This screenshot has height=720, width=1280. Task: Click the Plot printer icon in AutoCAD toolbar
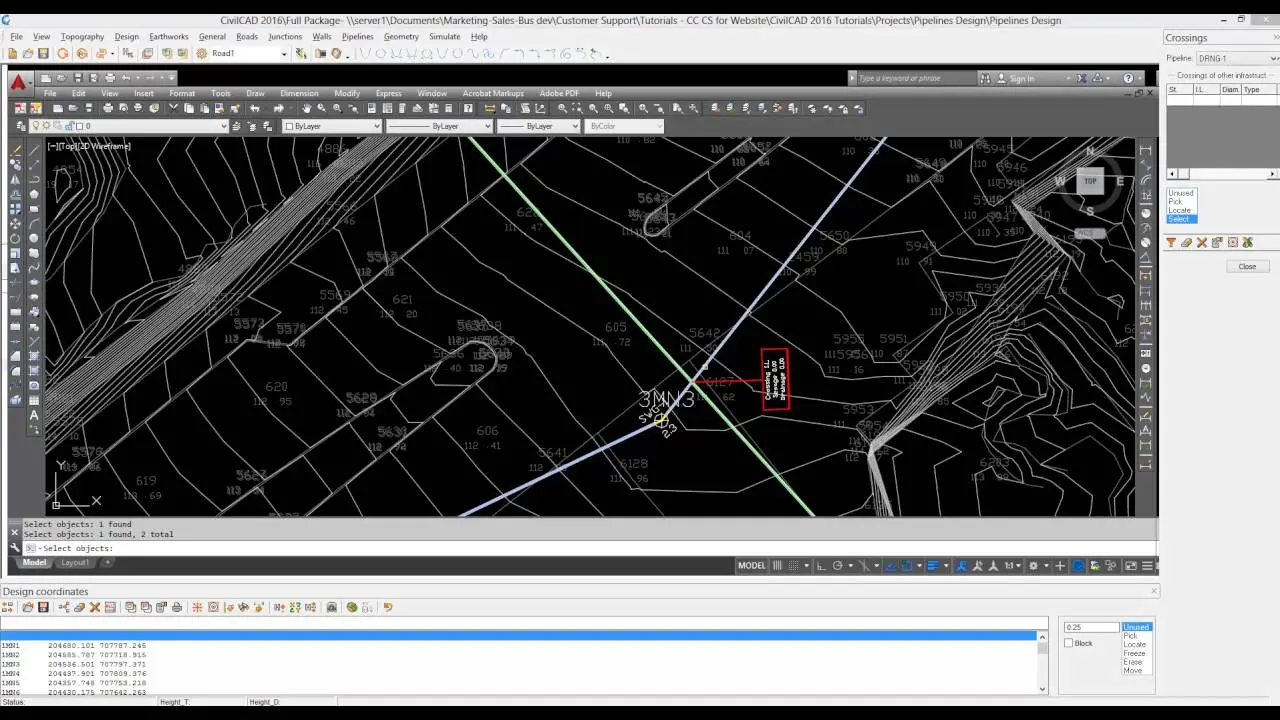[106, 108]
